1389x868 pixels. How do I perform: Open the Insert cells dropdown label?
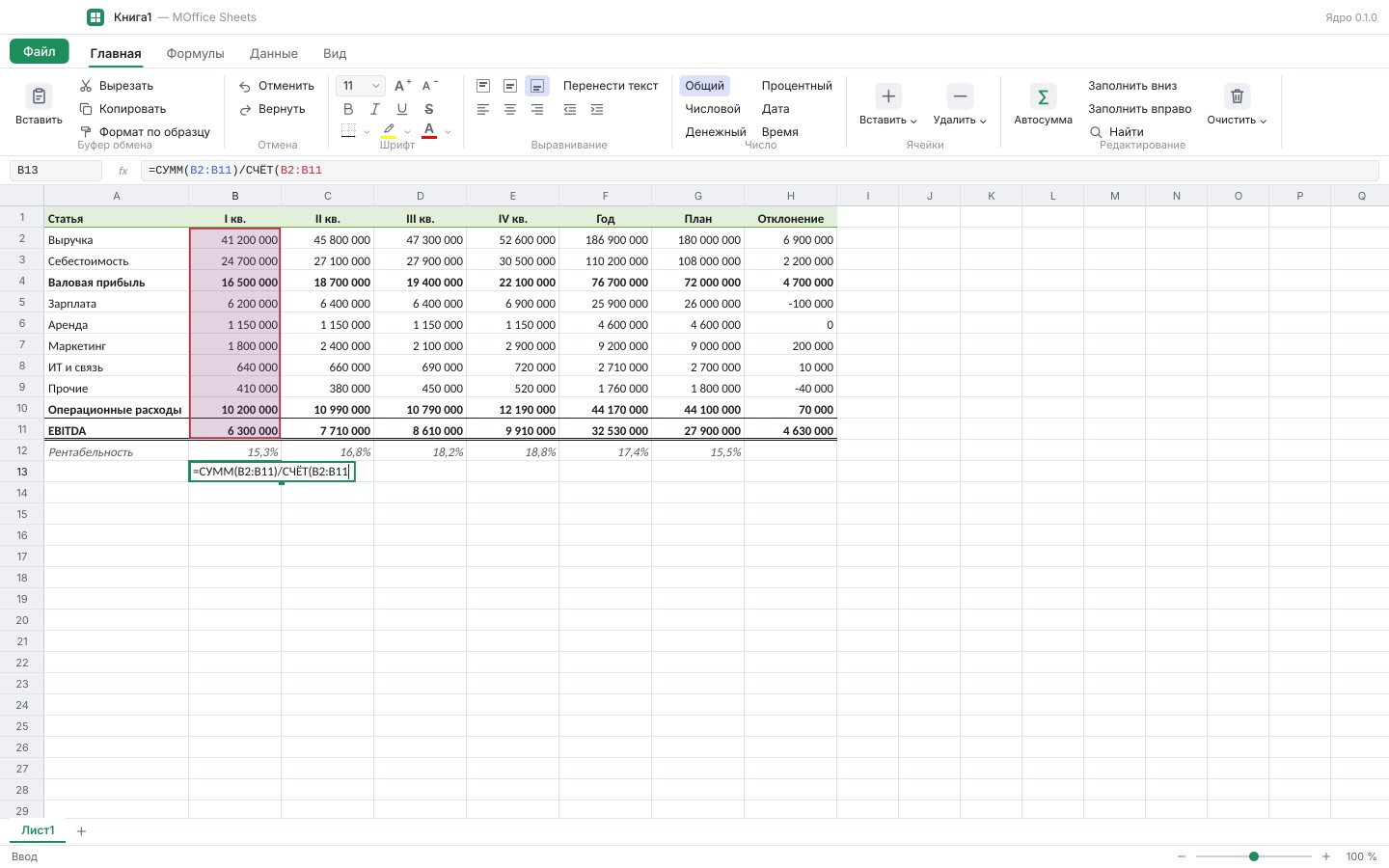pyautogui.click(x=887, y=121)
